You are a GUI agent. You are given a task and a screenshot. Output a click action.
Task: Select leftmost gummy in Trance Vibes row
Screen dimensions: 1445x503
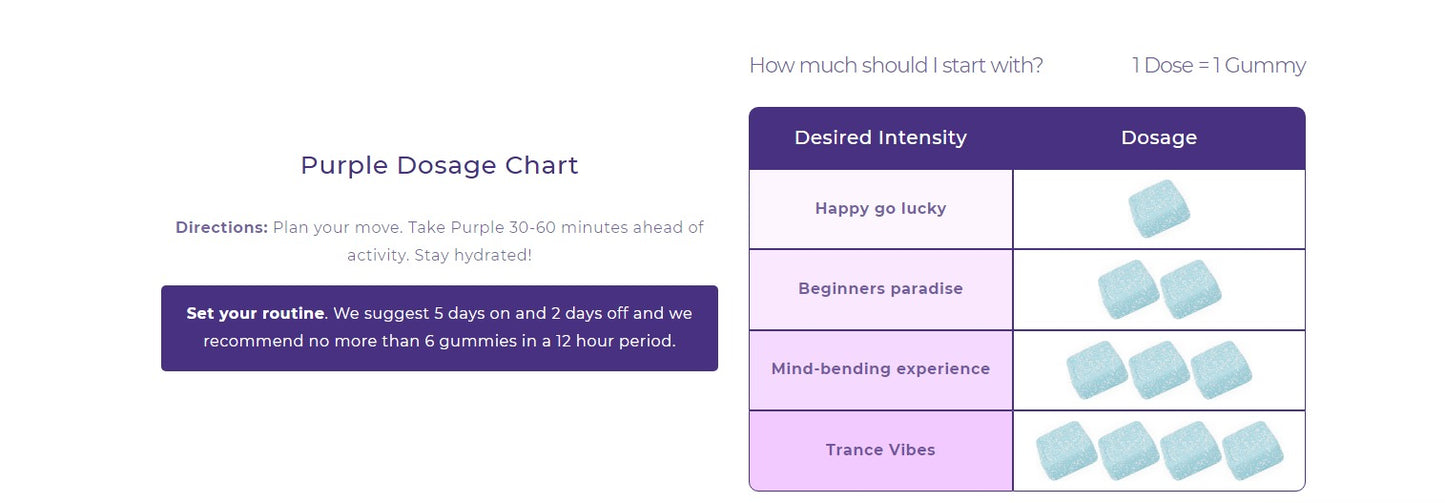click(1066, 450)
